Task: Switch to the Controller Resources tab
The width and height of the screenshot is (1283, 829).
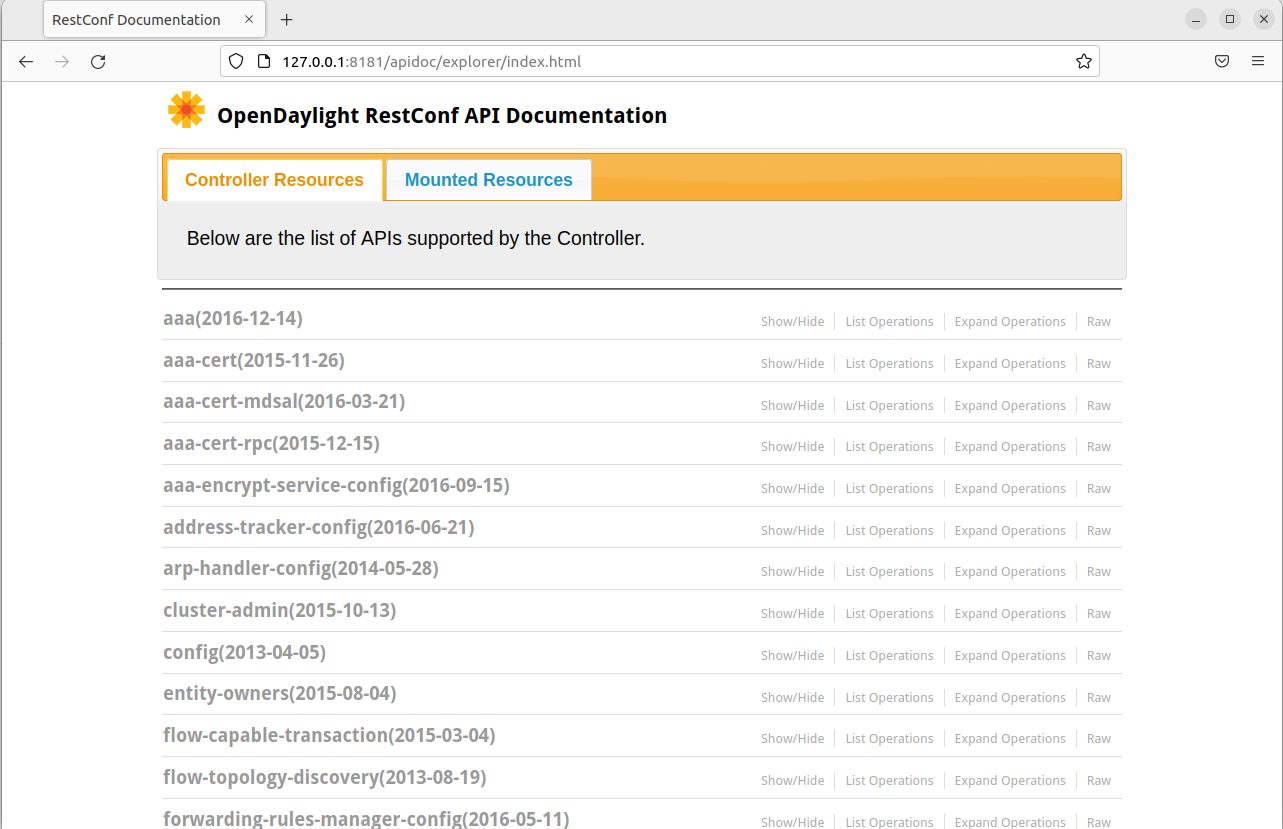Action: click(274, 180)
